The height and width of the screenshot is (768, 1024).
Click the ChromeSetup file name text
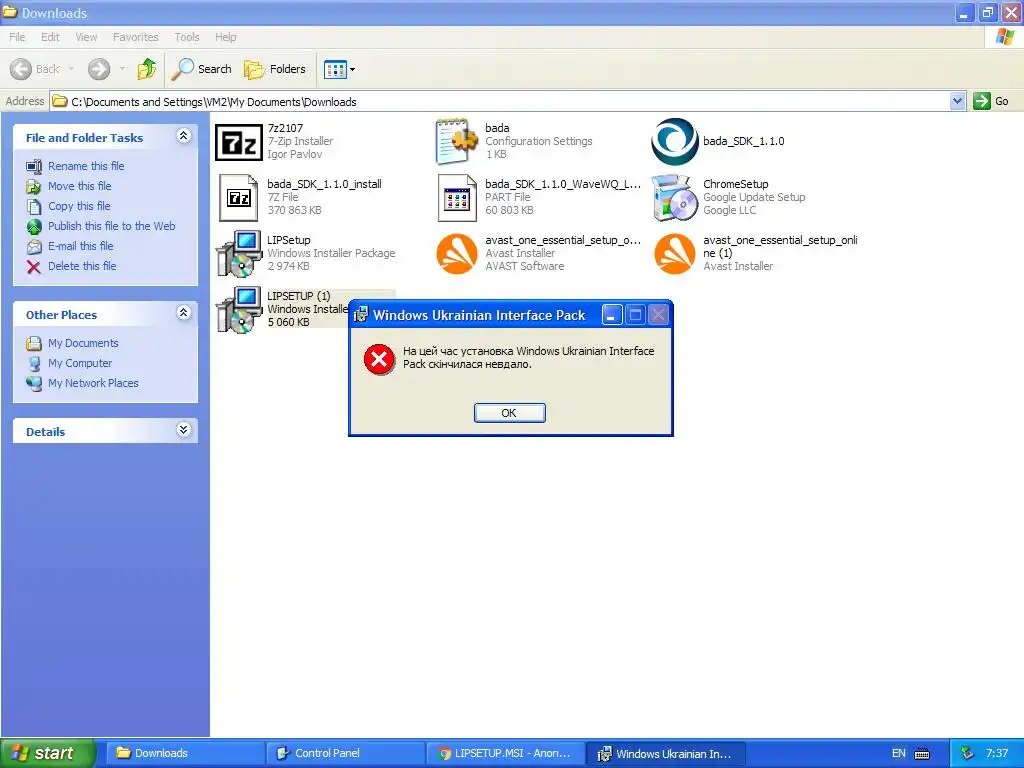click(735, 184)
